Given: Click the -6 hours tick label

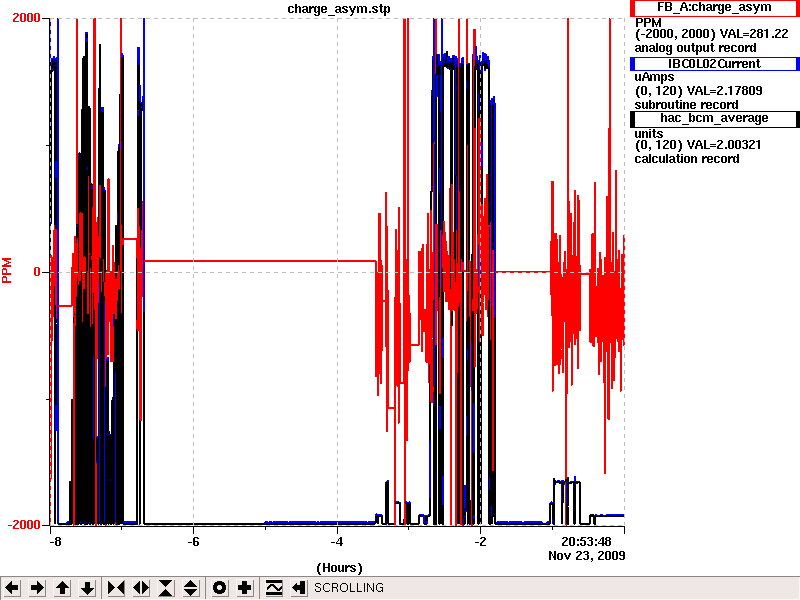Looking at the screenshot, I should [193, 541].
